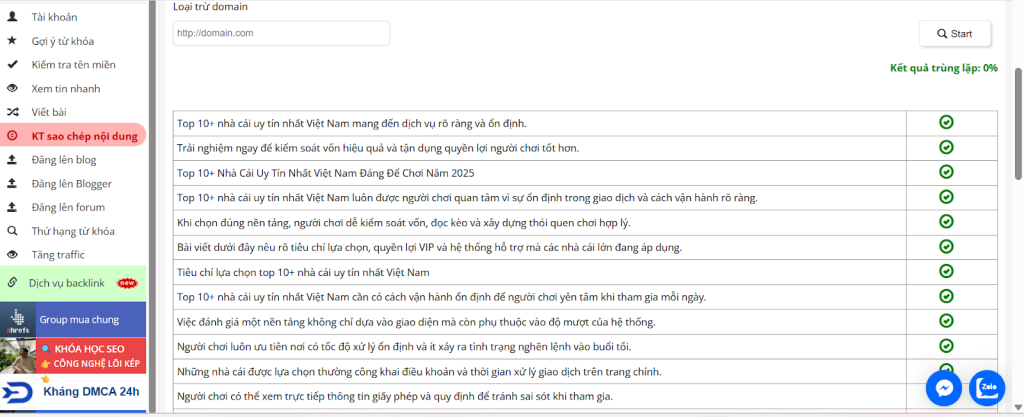
Task: Click check mark for 'Nhà Cái Uy Tín 2025' row
Action: coord(945,172)
